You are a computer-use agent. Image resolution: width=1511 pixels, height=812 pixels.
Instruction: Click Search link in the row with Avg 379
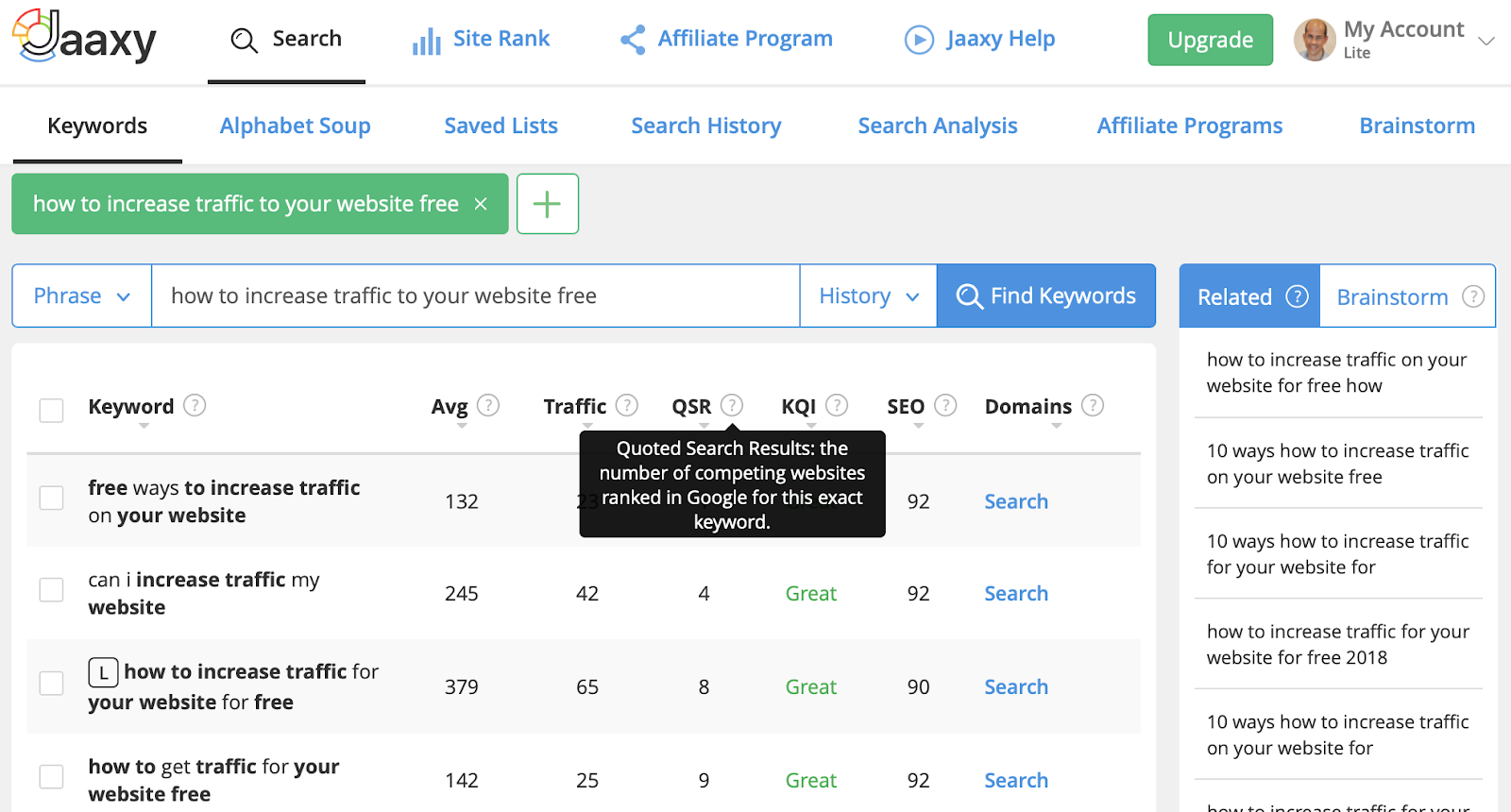point(1016,686)
